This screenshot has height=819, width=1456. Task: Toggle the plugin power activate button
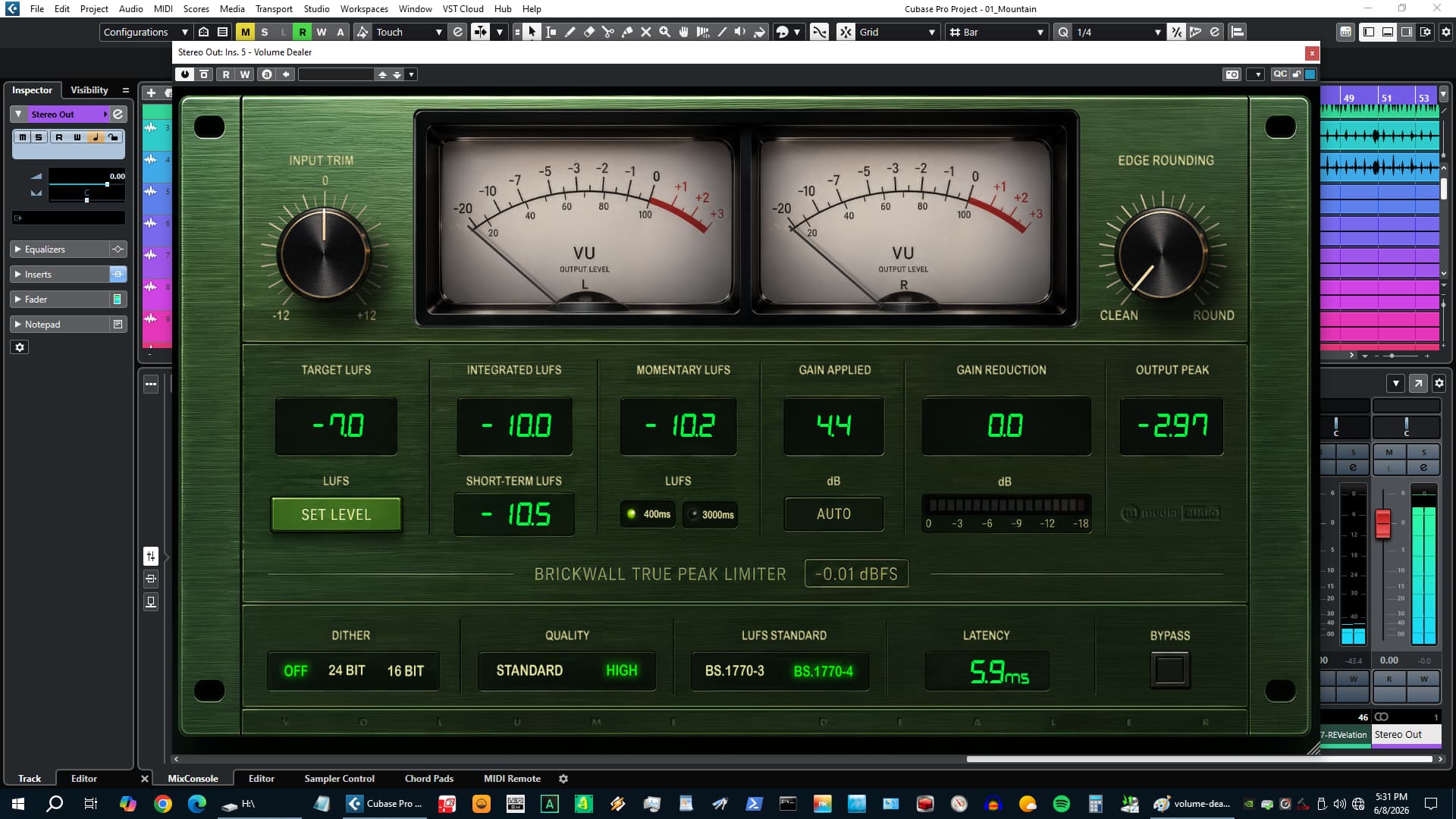[x=184, y=74]
